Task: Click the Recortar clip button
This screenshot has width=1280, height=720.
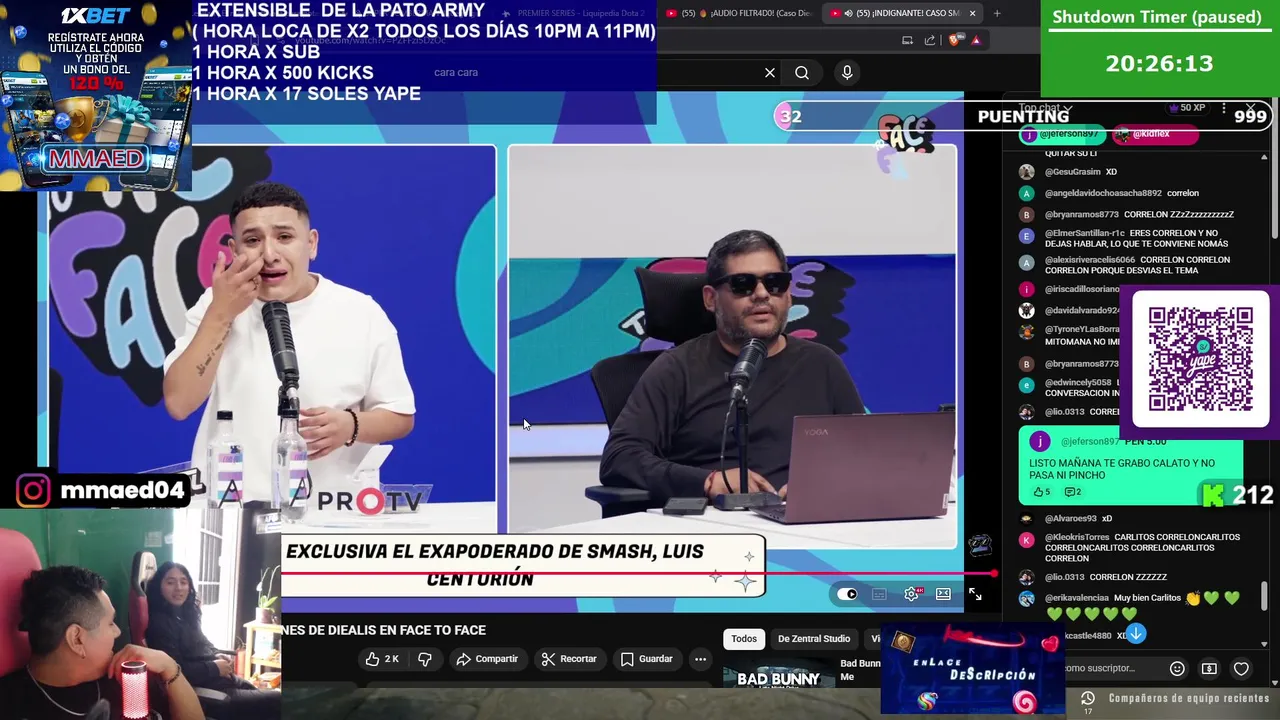Action: [x=569, y=659]
